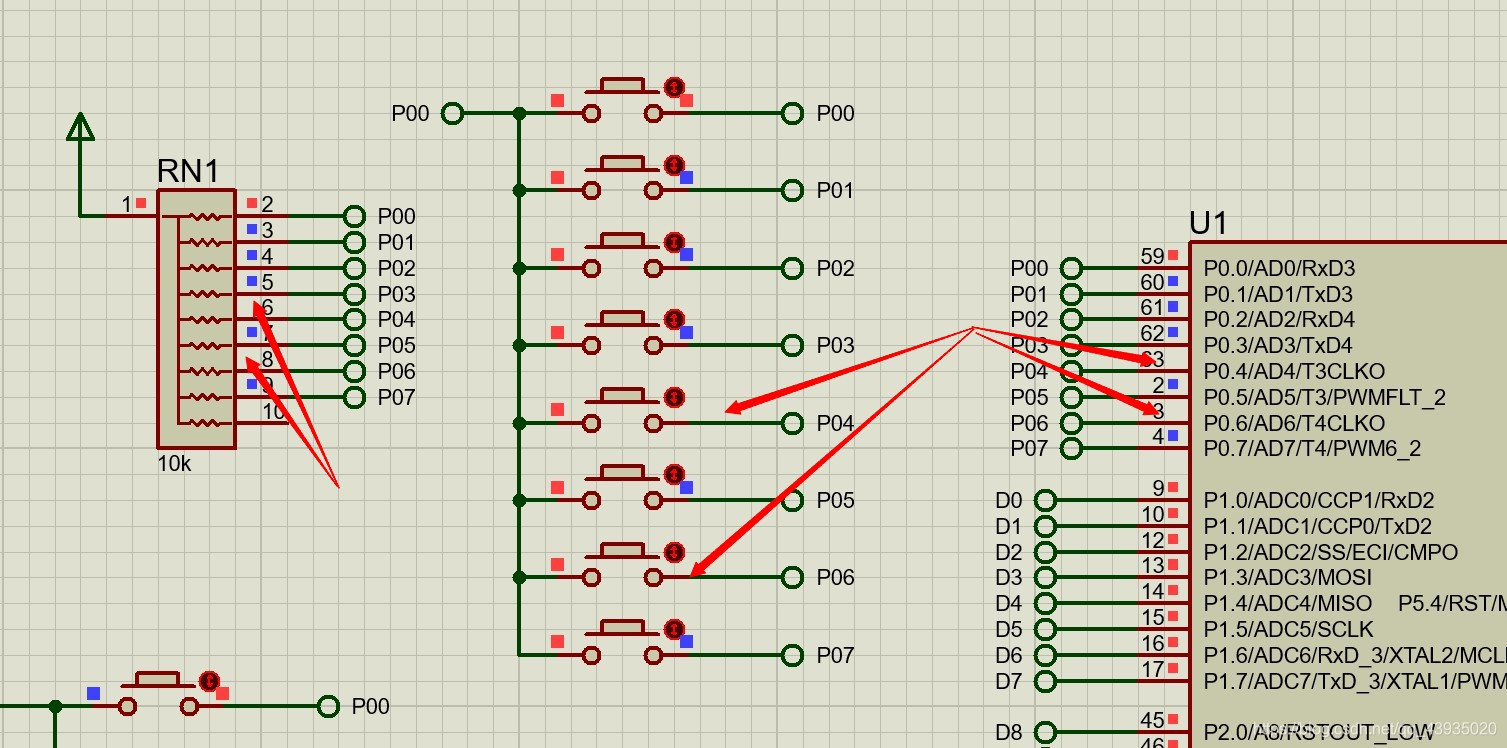1507x748 pixels.
Task: Click the P01 terminal right of the button column
Action: [x=792, y=190]
